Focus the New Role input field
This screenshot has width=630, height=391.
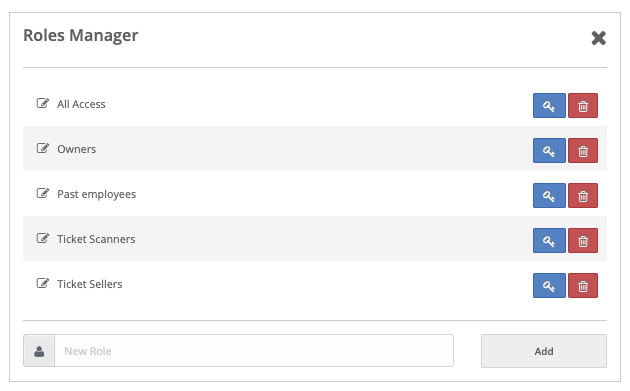coord(254,351)
